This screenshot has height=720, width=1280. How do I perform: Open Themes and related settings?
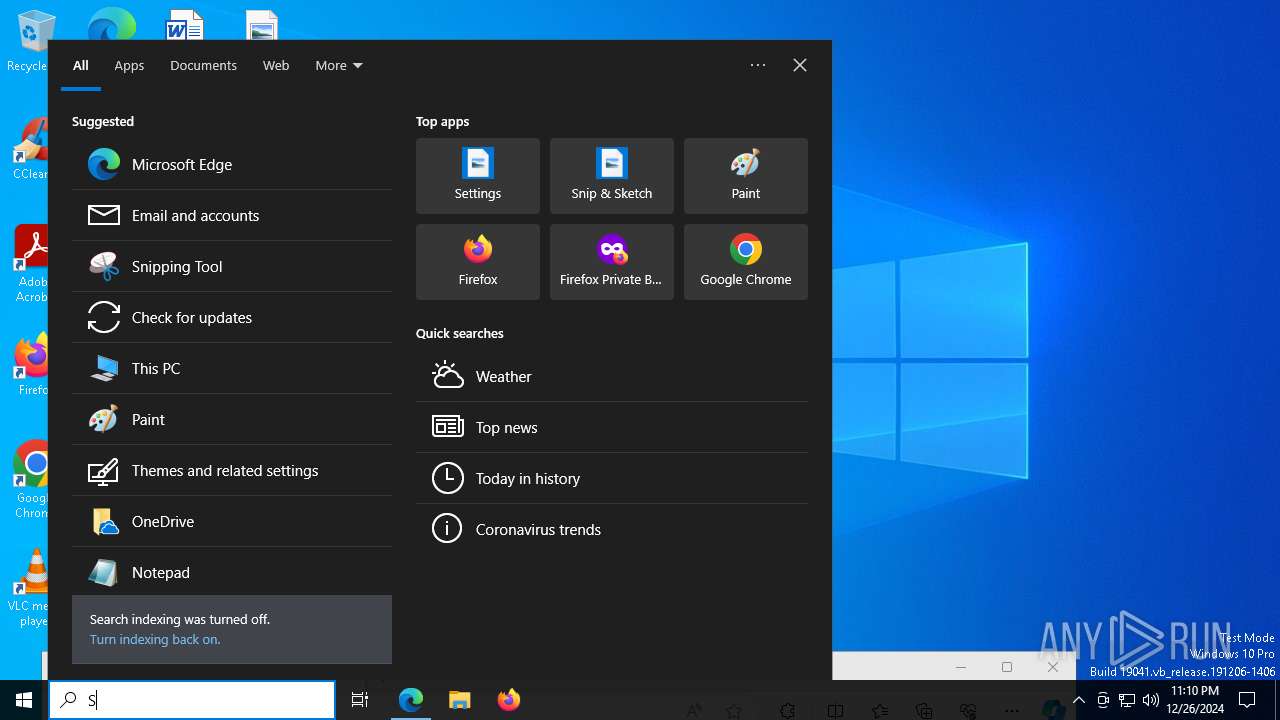click(232, 471)
